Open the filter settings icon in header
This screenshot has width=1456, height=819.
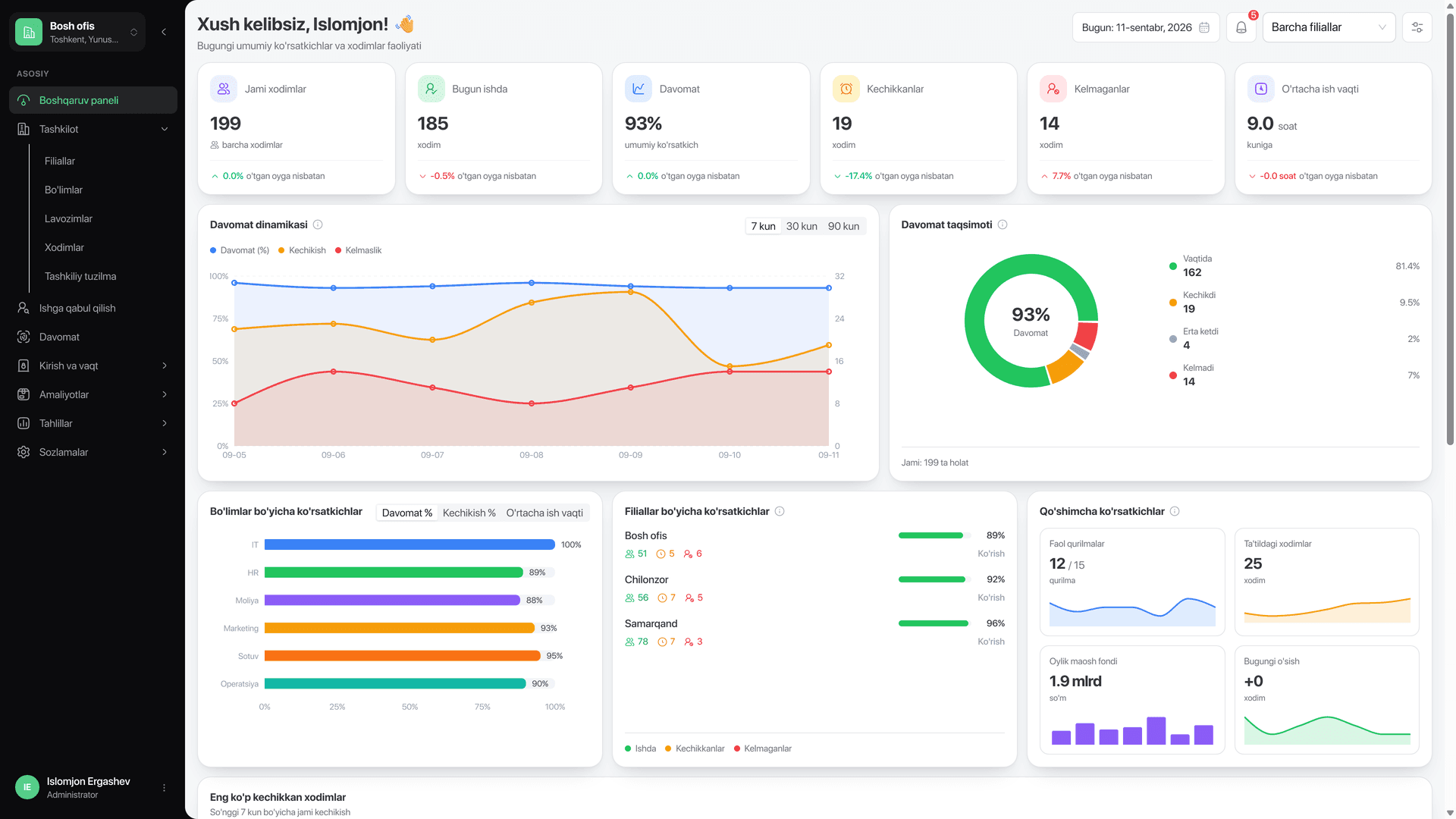(1417, 27)
